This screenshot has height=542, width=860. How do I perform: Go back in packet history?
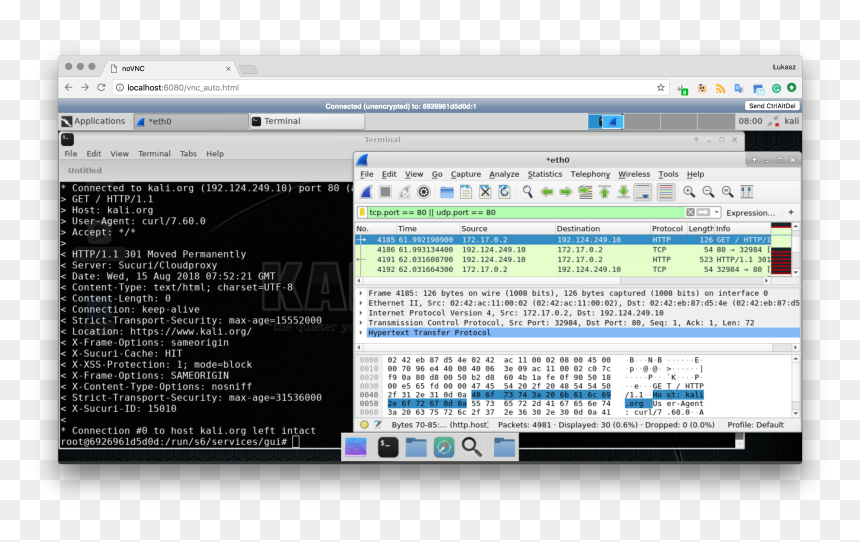(x=547, y=192)
